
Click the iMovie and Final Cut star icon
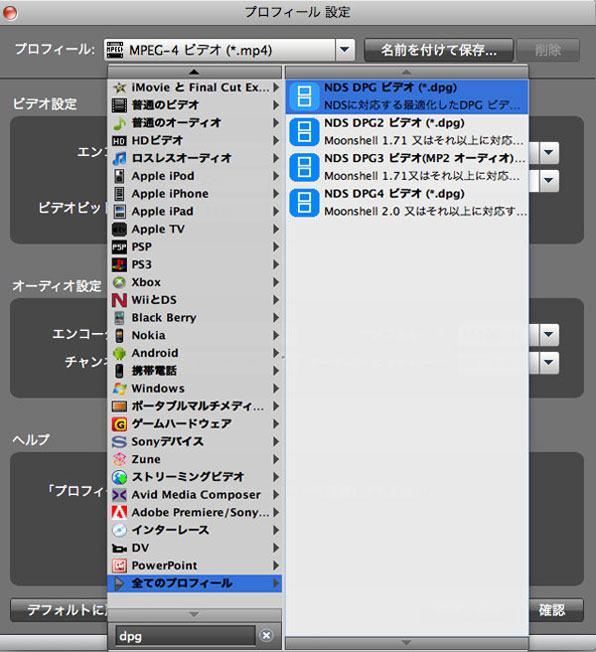pos(119,87)
